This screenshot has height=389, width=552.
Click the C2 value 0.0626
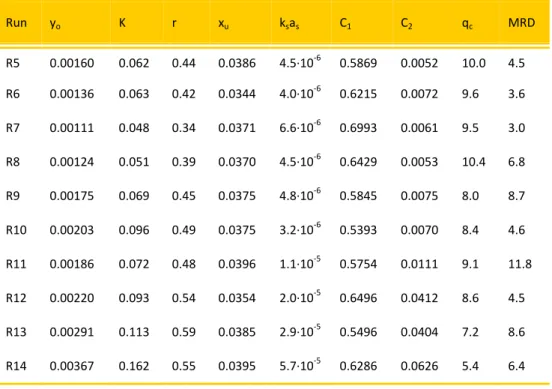click(x=419, y=366)
